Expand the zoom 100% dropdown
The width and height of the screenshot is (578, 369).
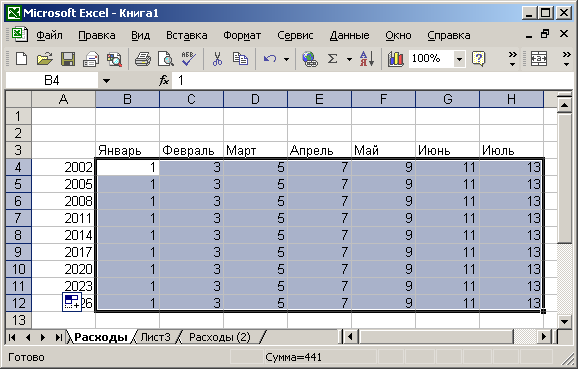(459, 59)
